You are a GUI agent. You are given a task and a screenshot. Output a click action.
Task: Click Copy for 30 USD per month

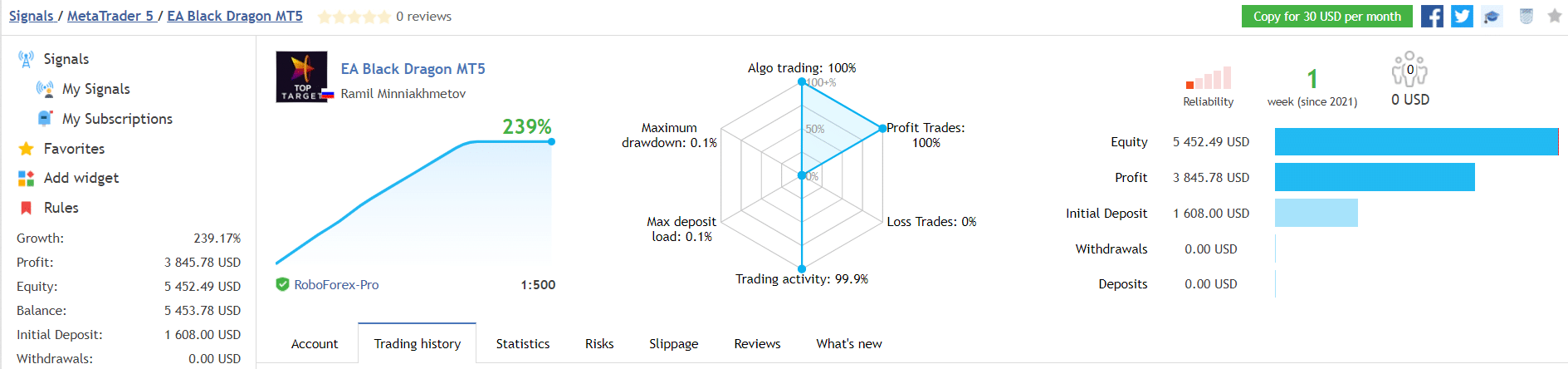pos(1326,17)
